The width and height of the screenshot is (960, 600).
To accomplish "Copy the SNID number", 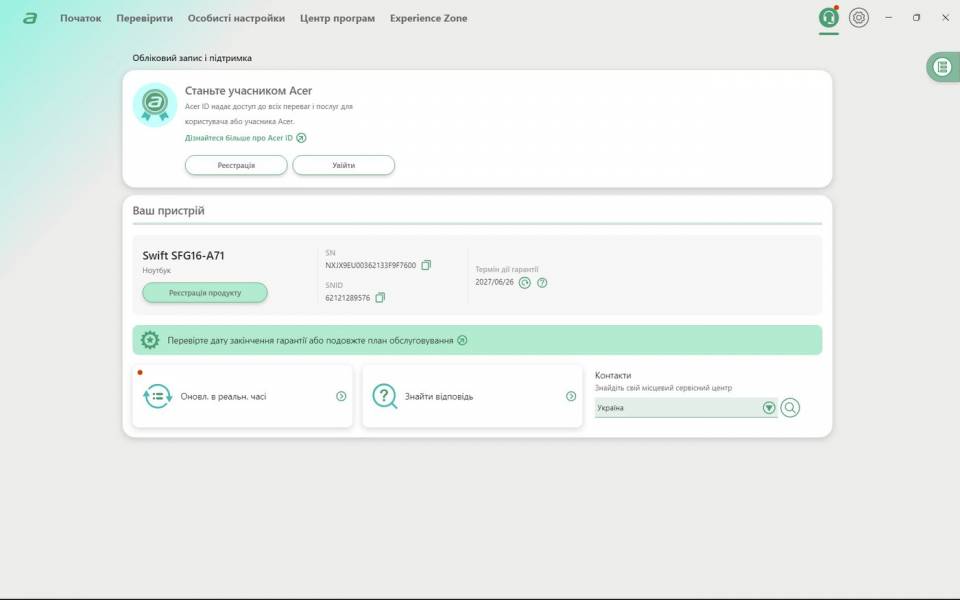I will pyautogui.click(x=380, y=298).
